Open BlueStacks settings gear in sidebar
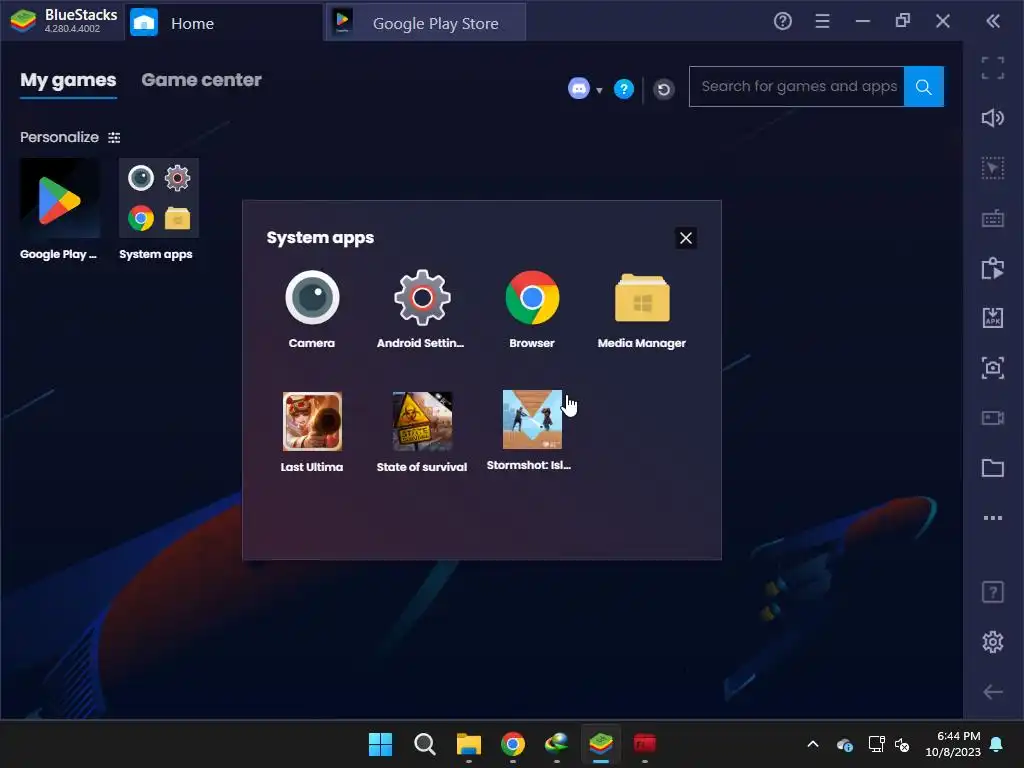Screen dimensions: 1024x768 [993, 642]
